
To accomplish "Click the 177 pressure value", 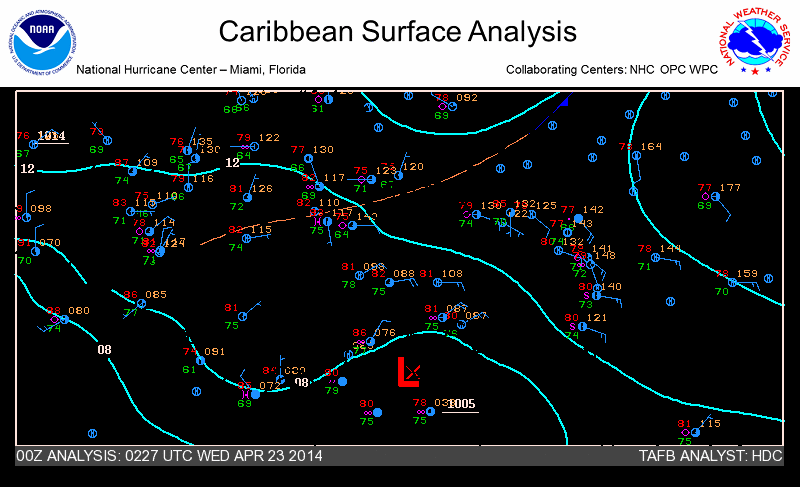I will [x=730, y=188].
